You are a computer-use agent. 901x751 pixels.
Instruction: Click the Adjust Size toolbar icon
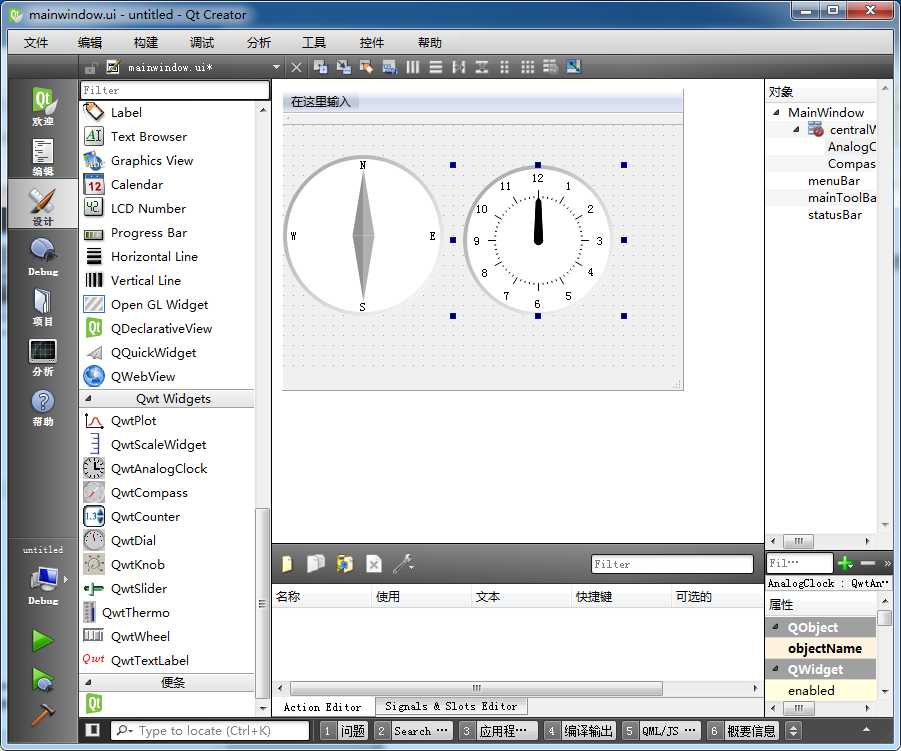pos(573,67)
